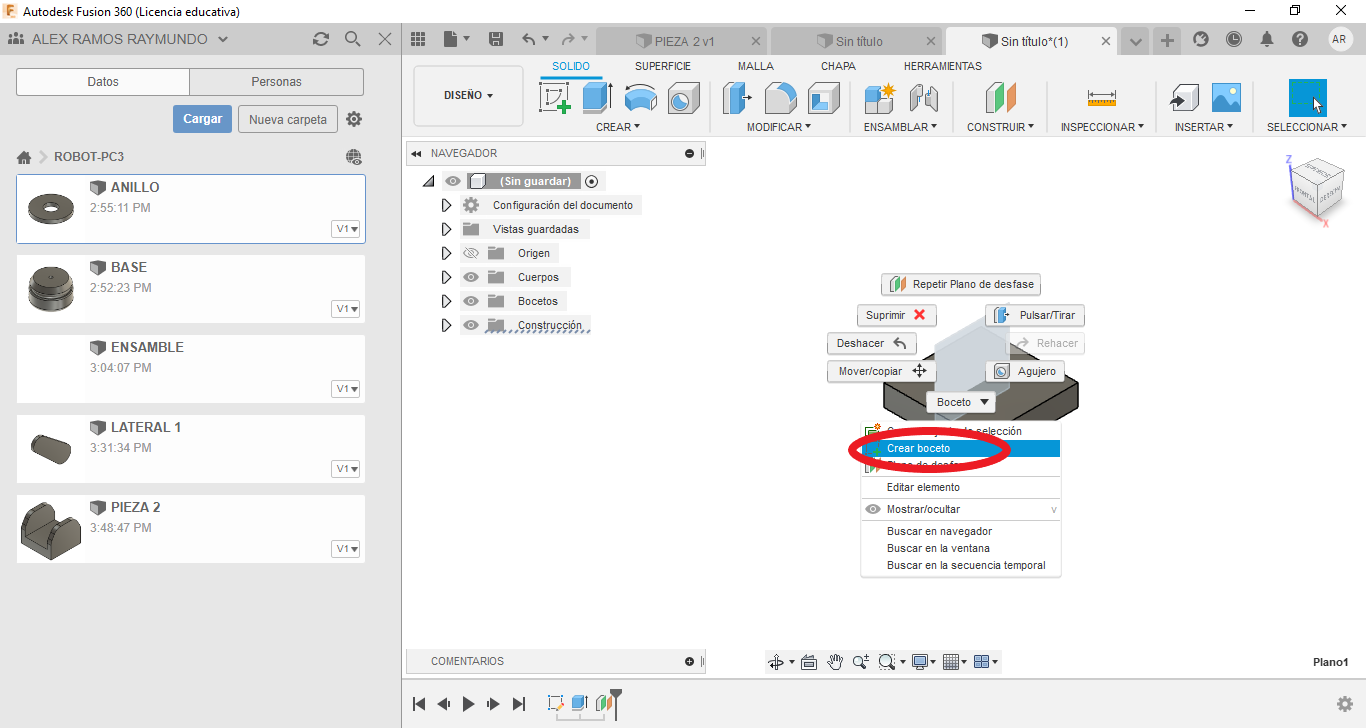Switch to the Personas tab

click(x=277, y=82)
